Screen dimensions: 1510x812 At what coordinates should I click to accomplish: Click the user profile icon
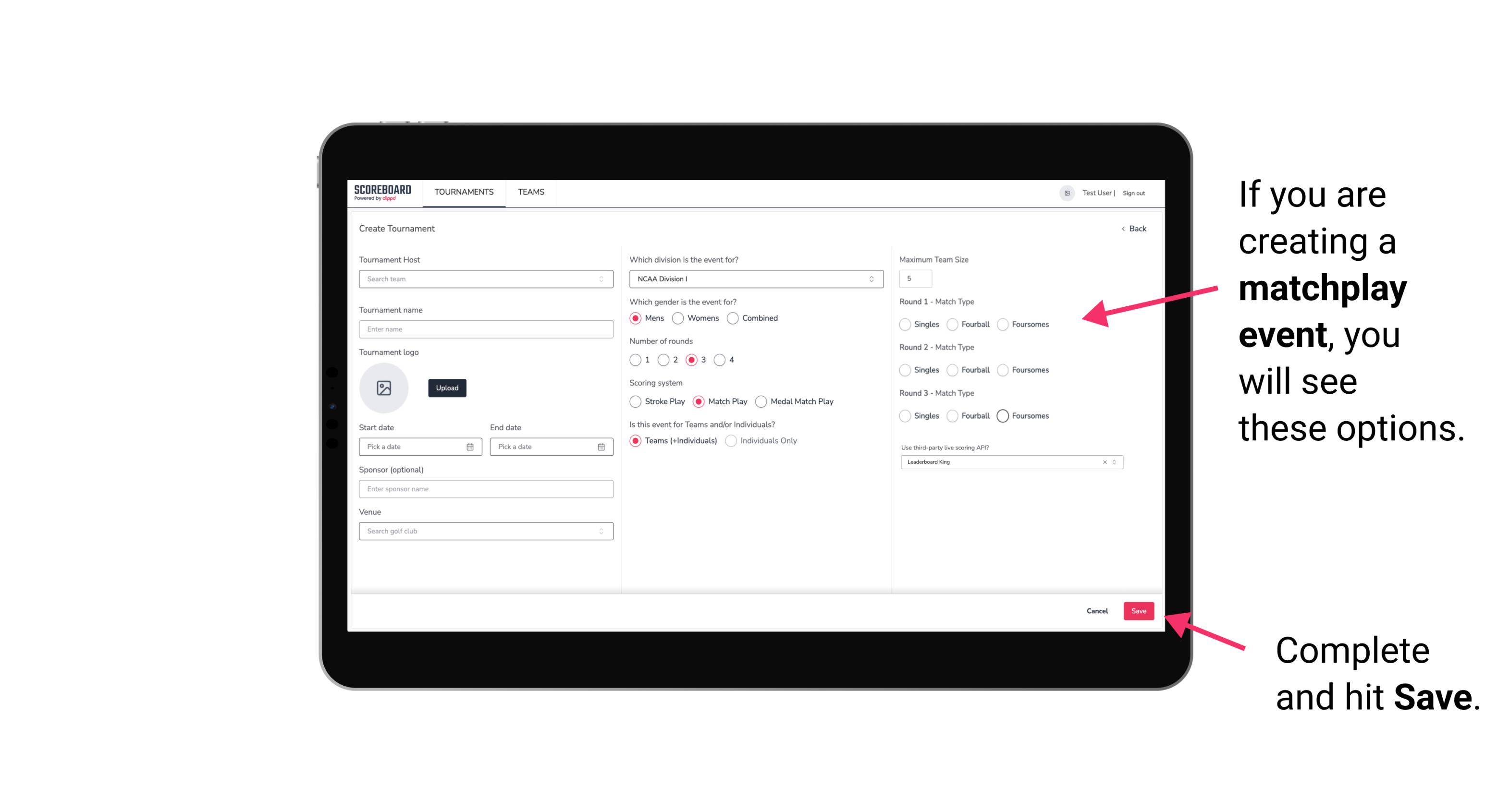coord(1064,193)
